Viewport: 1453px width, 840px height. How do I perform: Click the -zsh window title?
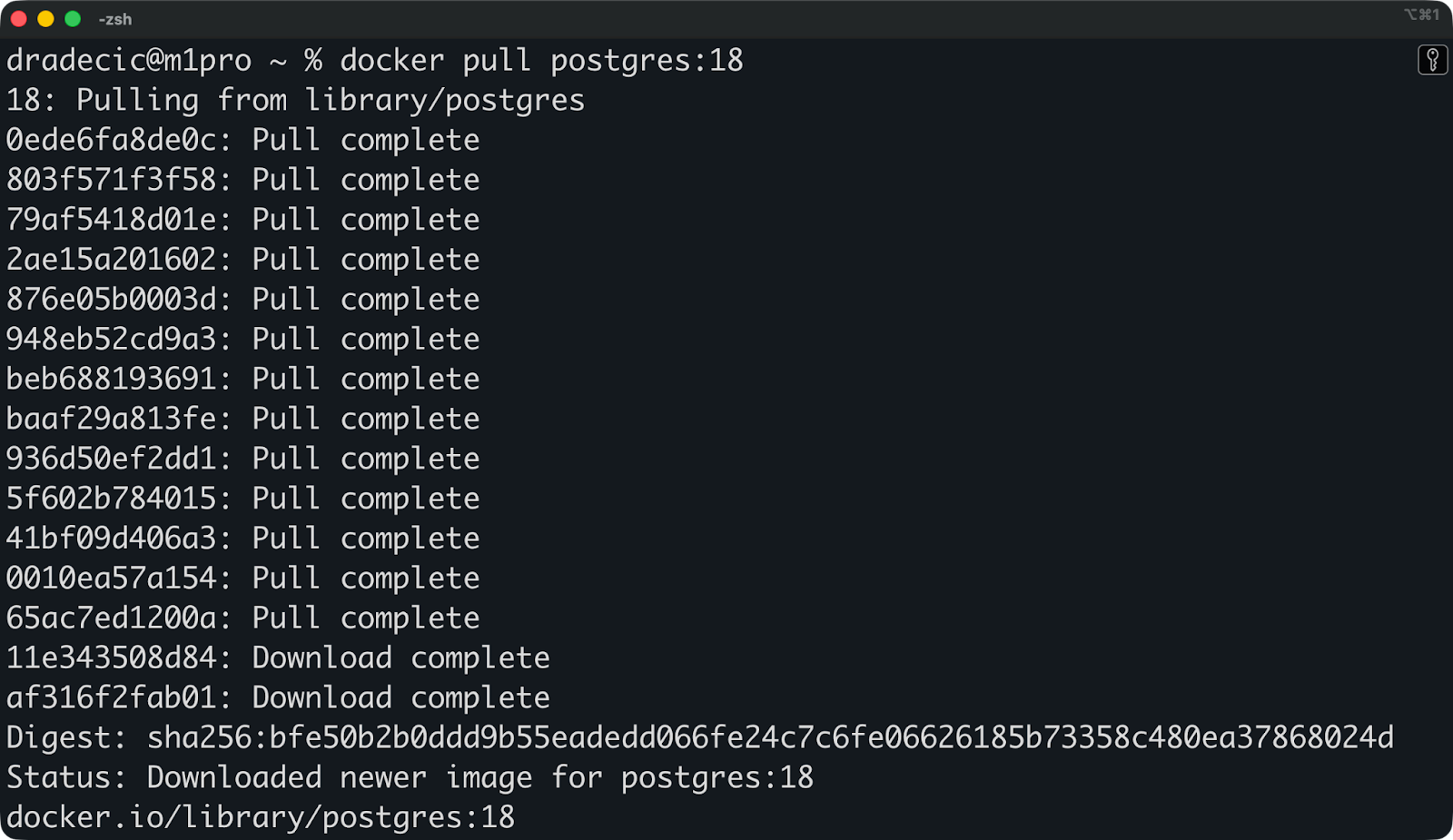click(115, 19)
